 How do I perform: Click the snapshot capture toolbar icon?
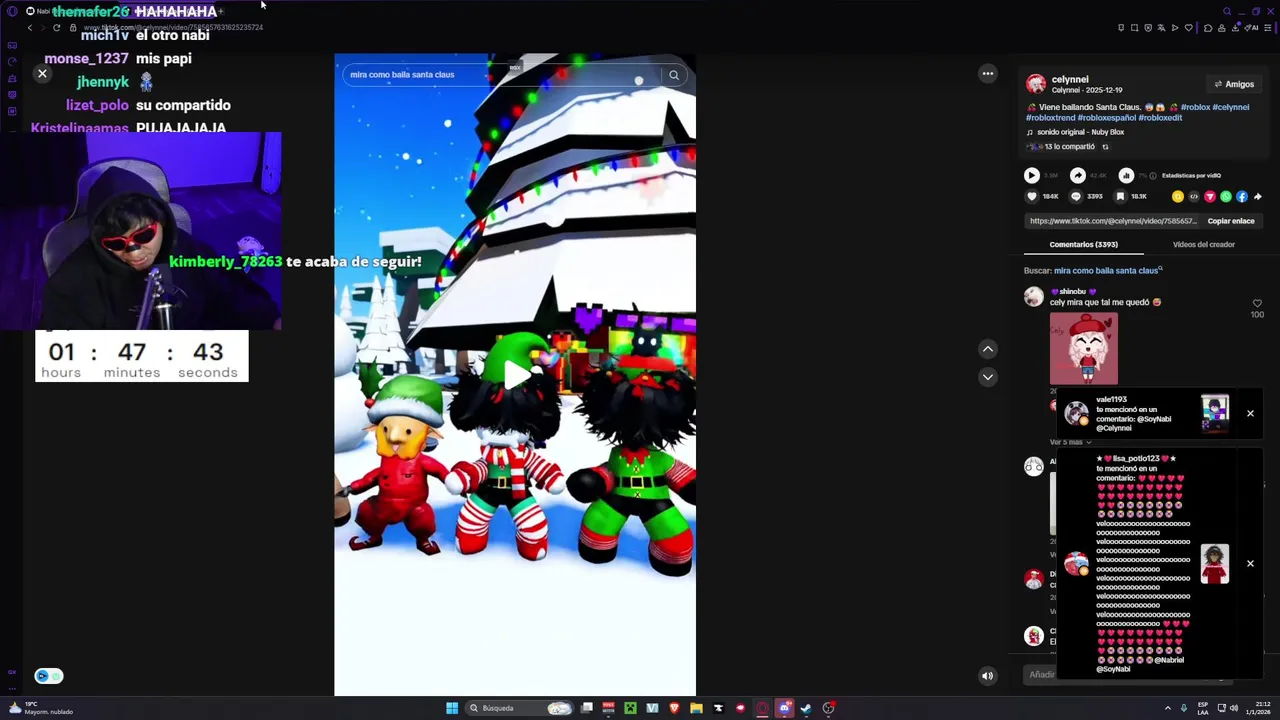1134,28
